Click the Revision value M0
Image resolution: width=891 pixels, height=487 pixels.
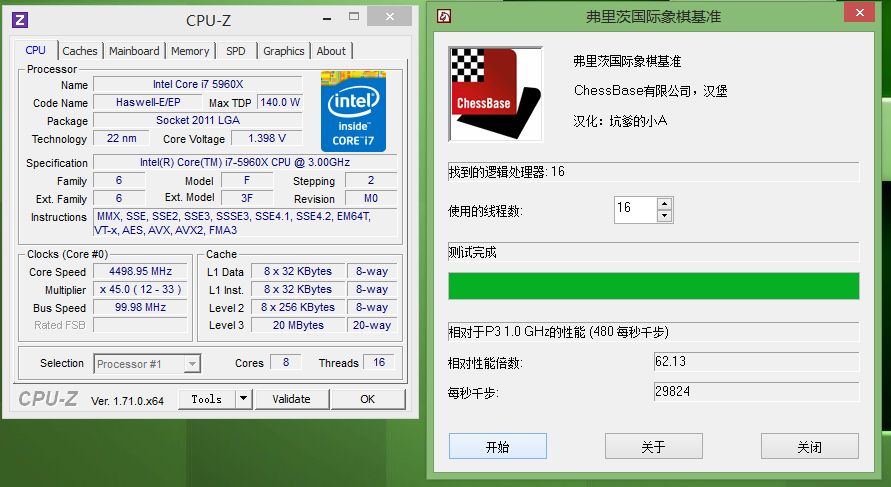[x=371, y=198]
